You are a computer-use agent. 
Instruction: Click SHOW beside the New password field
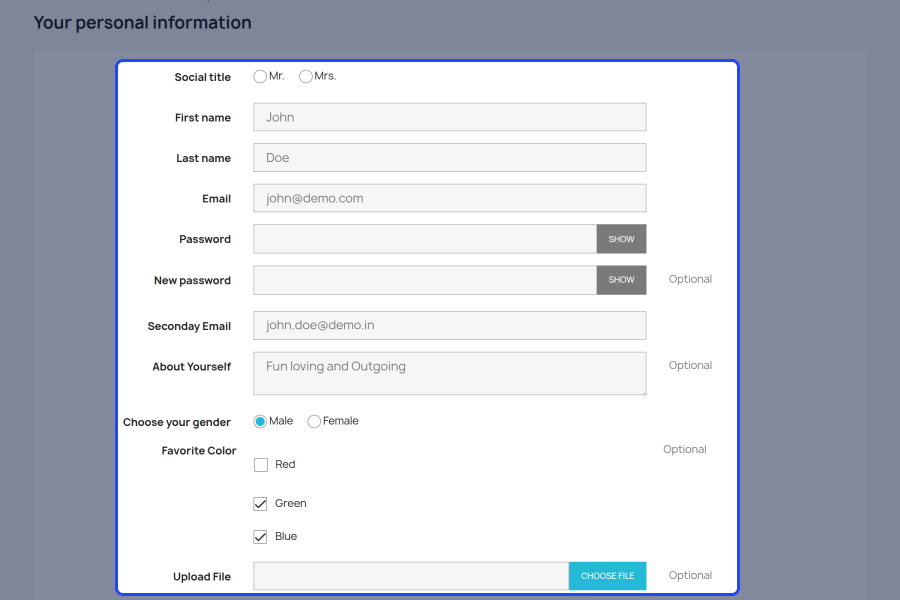621,280
